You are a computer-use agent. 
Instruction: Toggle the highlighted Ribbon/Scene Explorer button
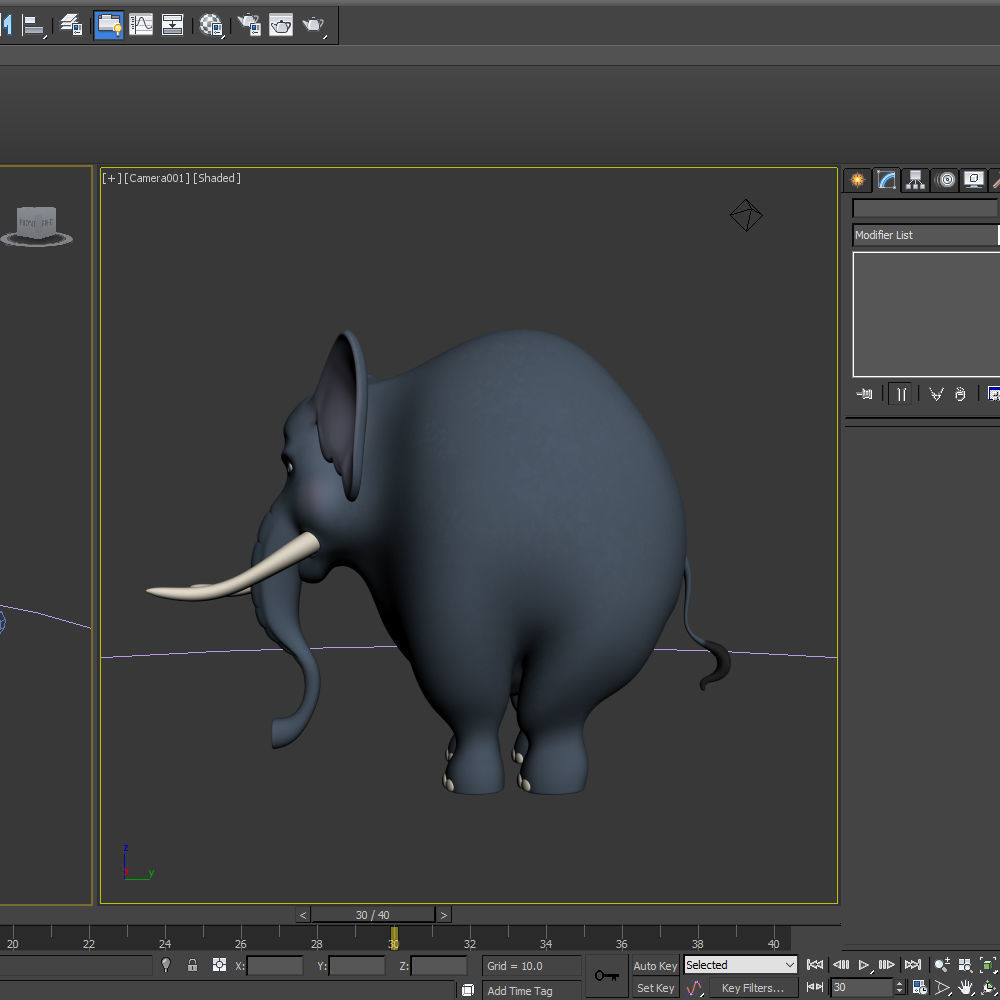pyautogui.click(x=108, y=25)
